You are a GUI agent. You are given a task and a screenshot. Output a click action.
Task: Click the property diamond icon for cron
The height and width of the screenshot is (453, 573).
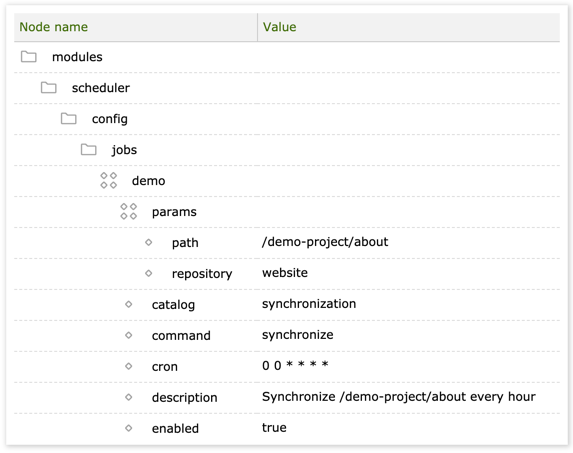(129, 366)
